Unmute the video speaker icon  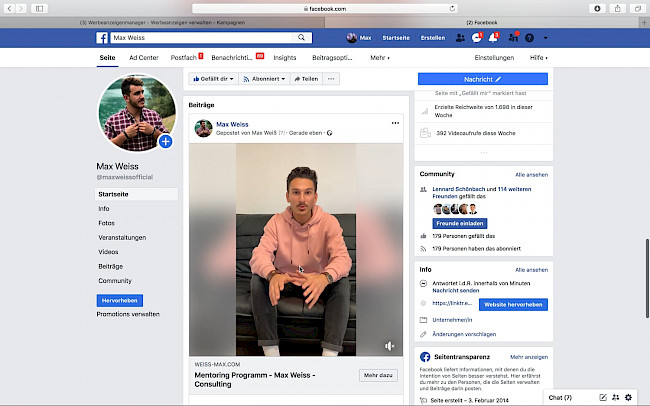point(389,346)
